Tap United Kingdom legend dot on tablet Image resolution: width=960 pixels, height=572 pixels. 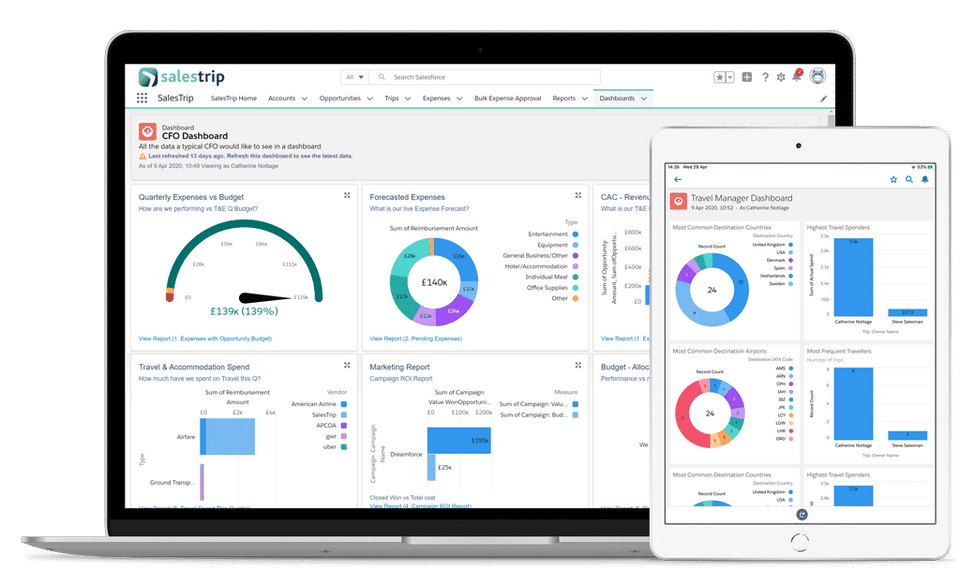791,244
